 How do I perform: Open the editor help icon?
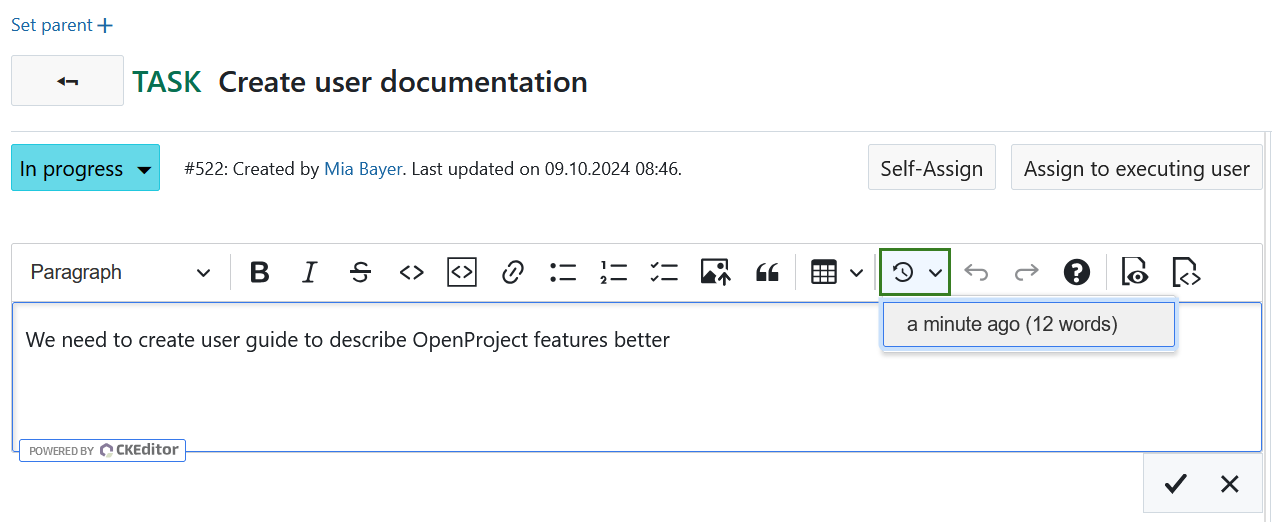pos(1076,272)
